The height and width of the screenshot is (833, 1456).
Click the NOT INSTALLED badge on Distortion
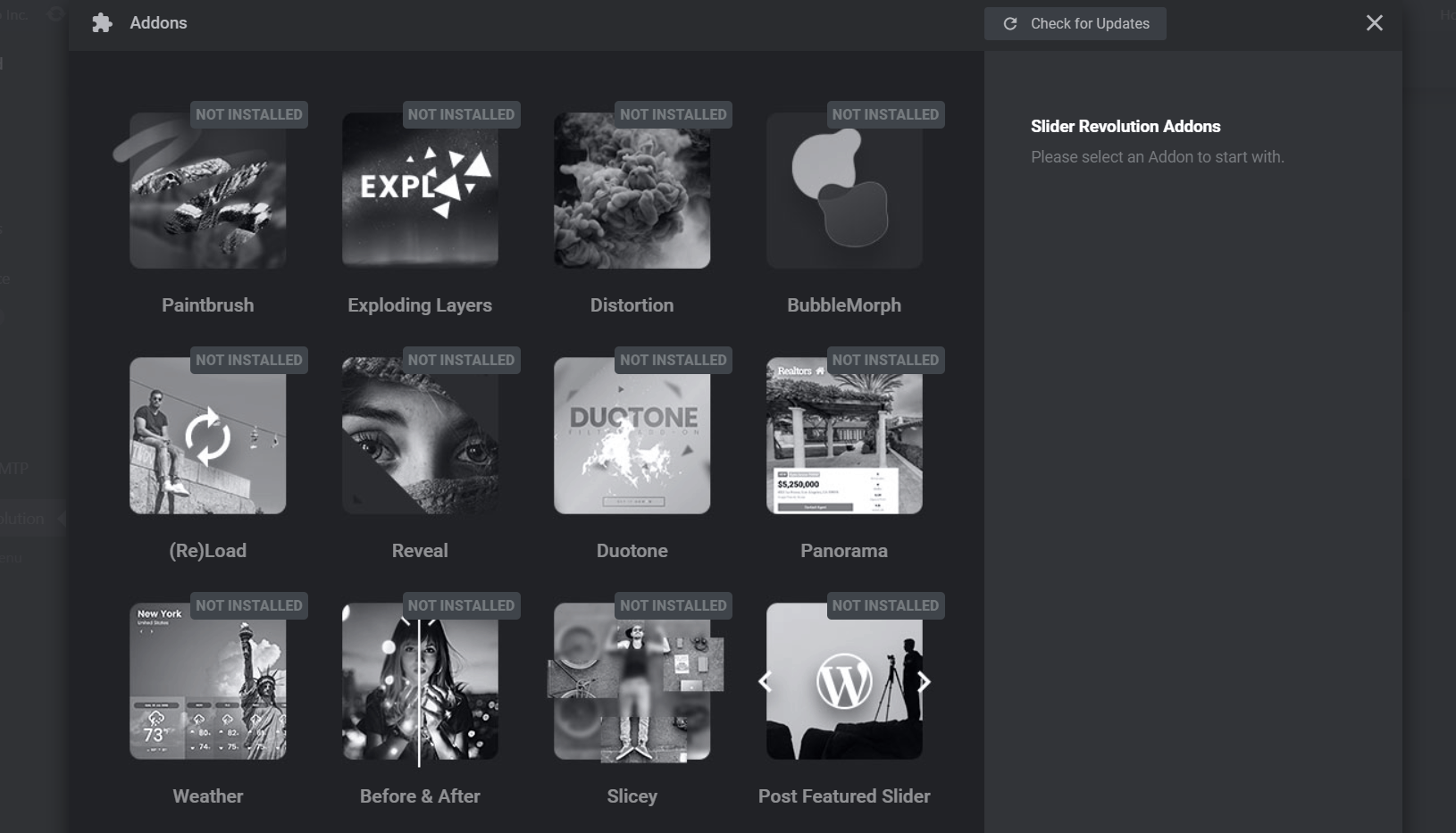pyautogui.click(x=674, y=114)
